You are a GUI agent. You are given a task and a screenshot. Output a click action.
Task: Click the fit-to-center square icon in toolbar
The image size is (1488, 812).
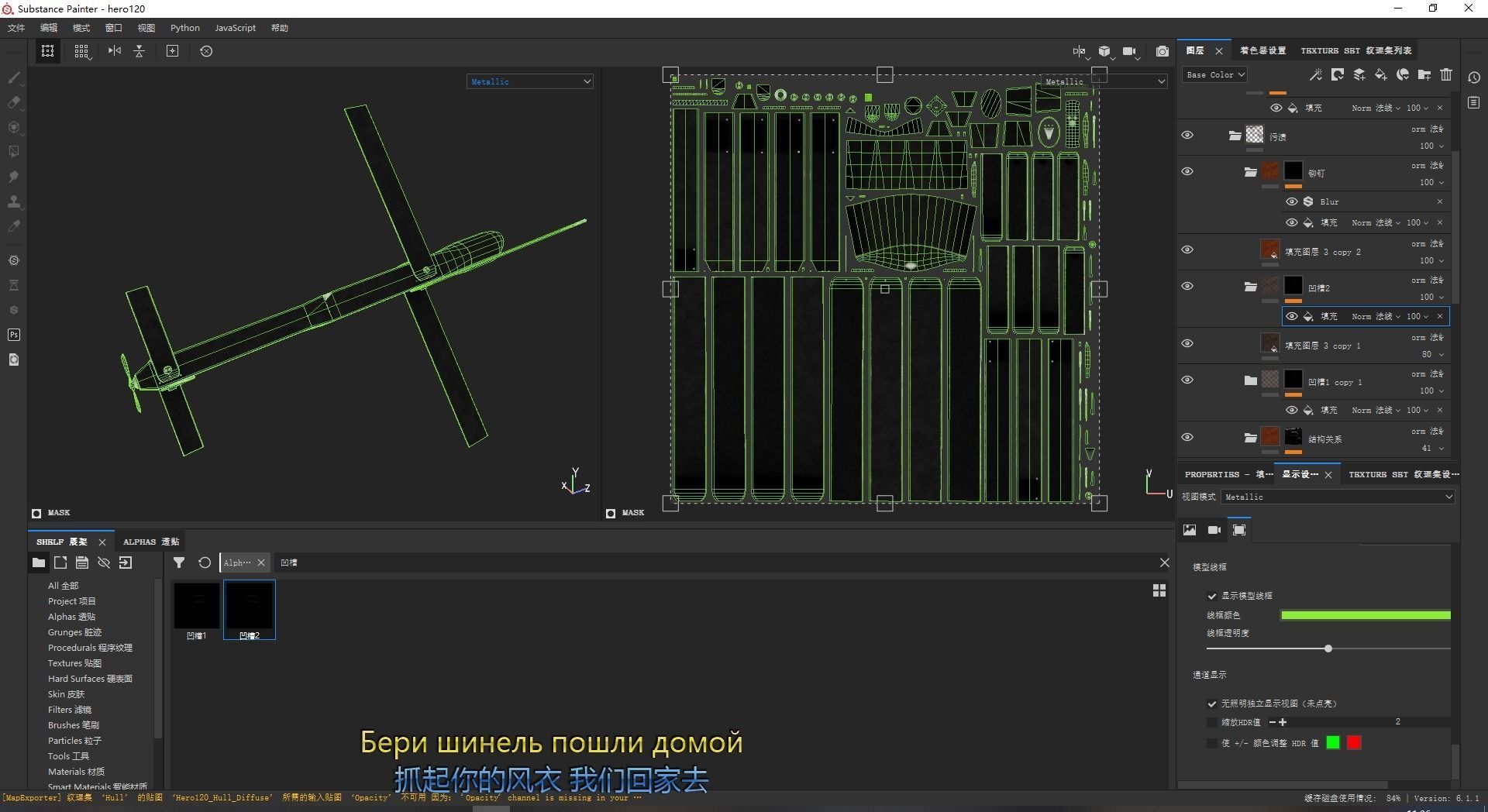173,51
